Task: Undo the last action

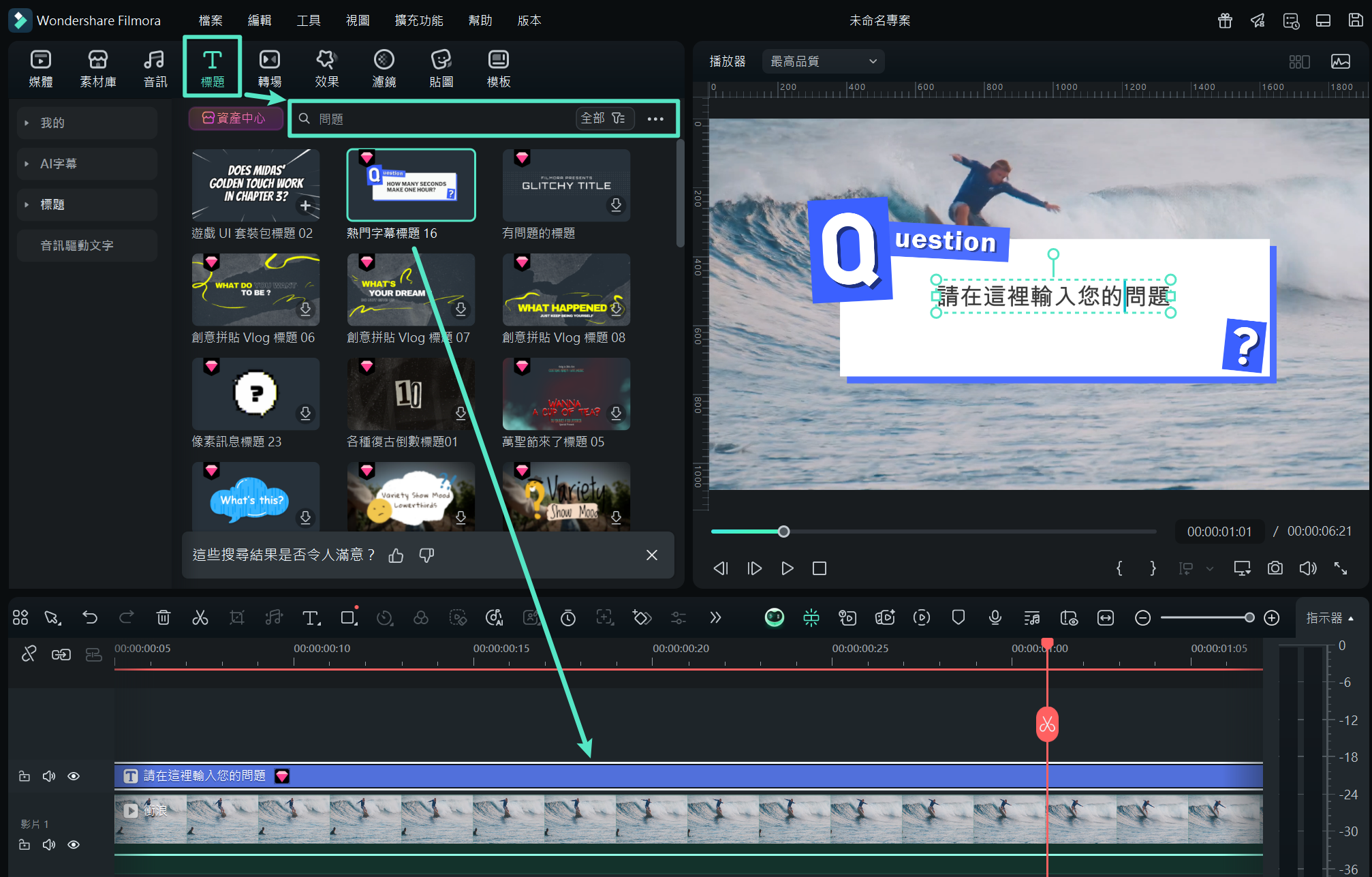Action: (x=90, y=617)
